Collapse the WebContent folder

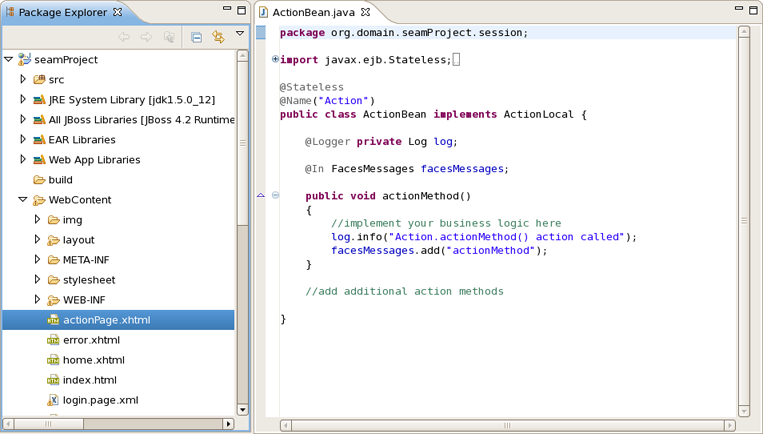[22, 199]
